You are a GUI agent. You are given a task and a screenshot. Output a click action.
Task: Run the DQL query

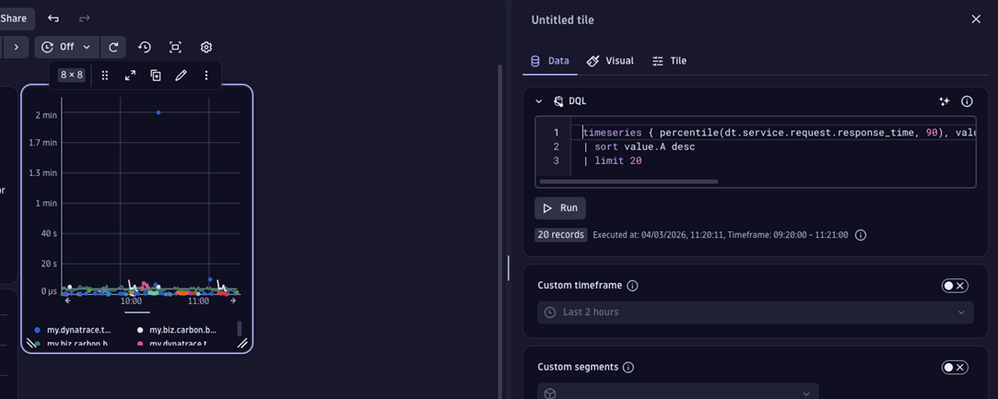click(x=560, y=208)
